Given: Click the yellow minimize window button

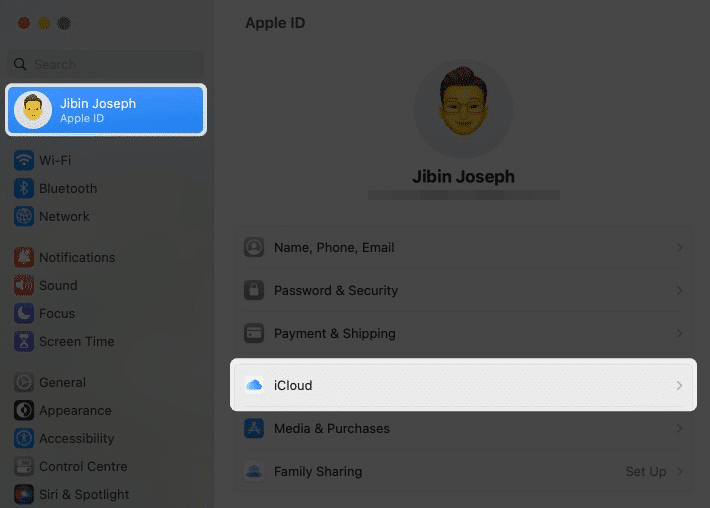Looking at the screenshot, I should click(44, 23).
